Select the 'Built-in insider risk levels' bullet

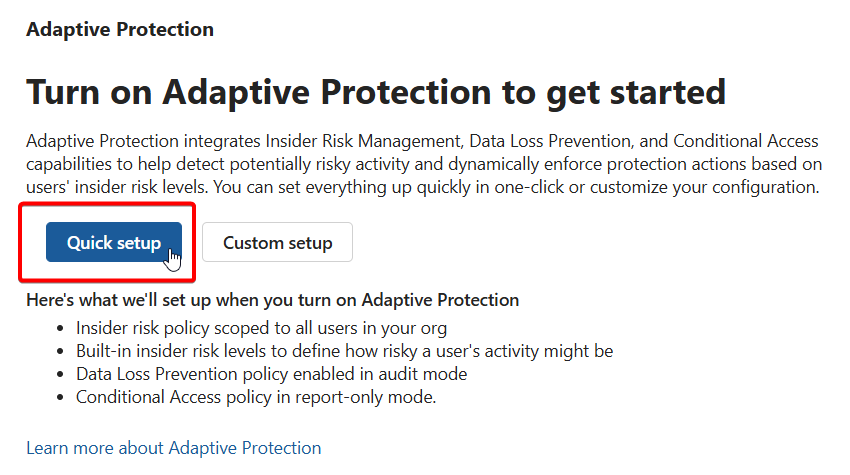344,351
